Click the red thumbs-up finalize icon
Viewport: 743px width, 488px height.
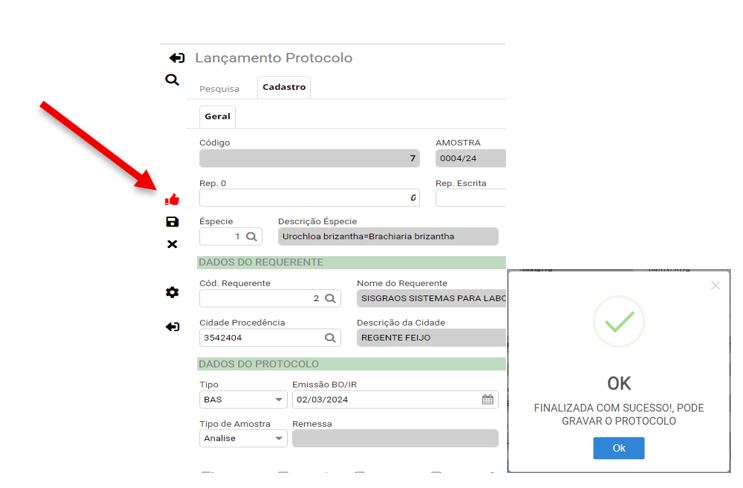172,200
